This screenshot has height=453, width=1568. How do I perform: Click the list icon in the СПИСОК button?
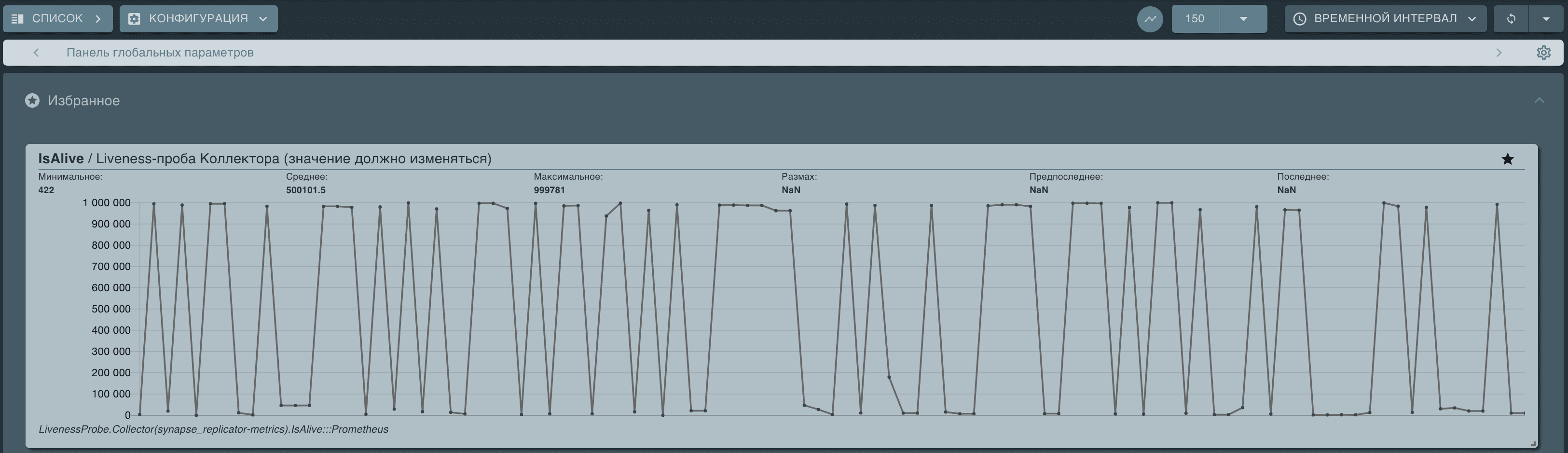17,19
